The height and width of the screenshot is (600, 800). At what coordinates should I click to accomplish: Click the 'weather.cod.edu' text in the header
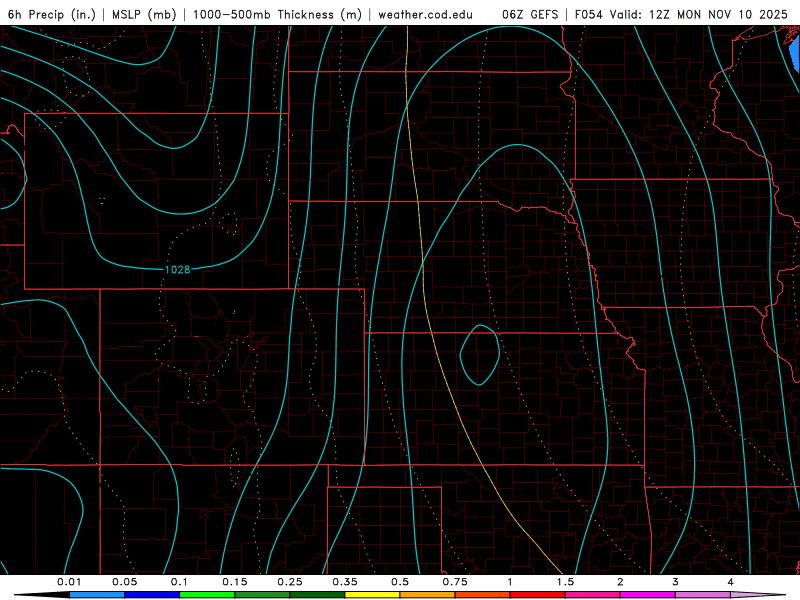point(426,14)
